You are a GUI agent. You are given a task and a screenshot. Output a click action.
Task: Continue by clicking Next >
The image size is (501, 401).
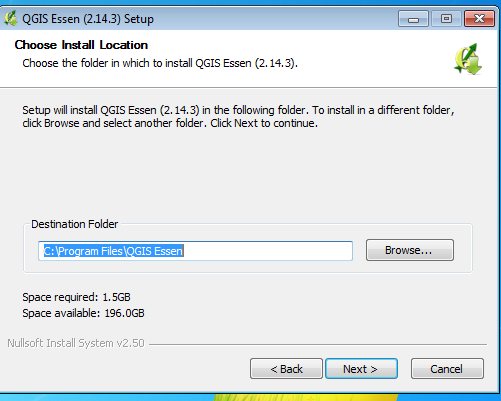pos(361,369)
